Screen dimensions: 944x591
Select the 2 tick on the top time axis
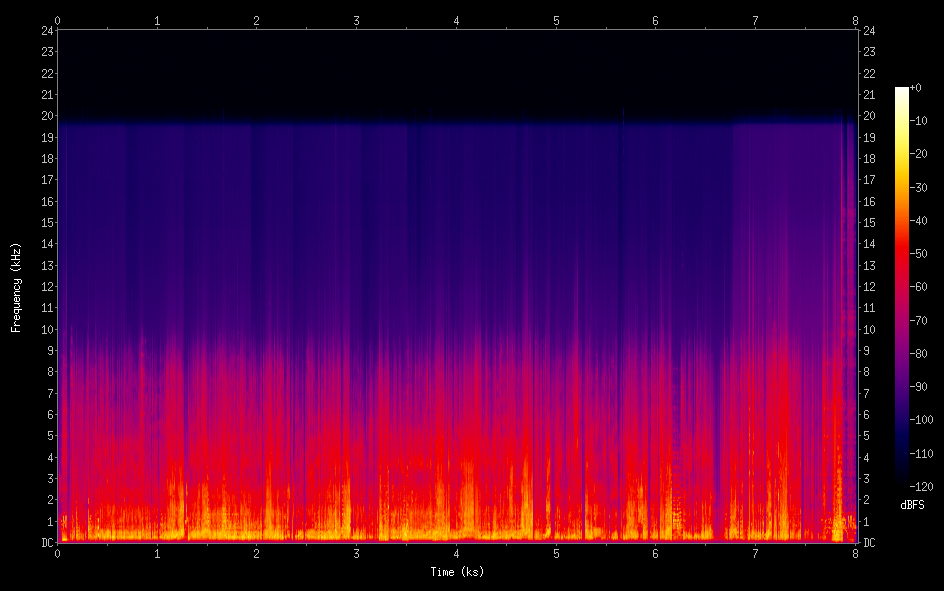click(257, 19)
